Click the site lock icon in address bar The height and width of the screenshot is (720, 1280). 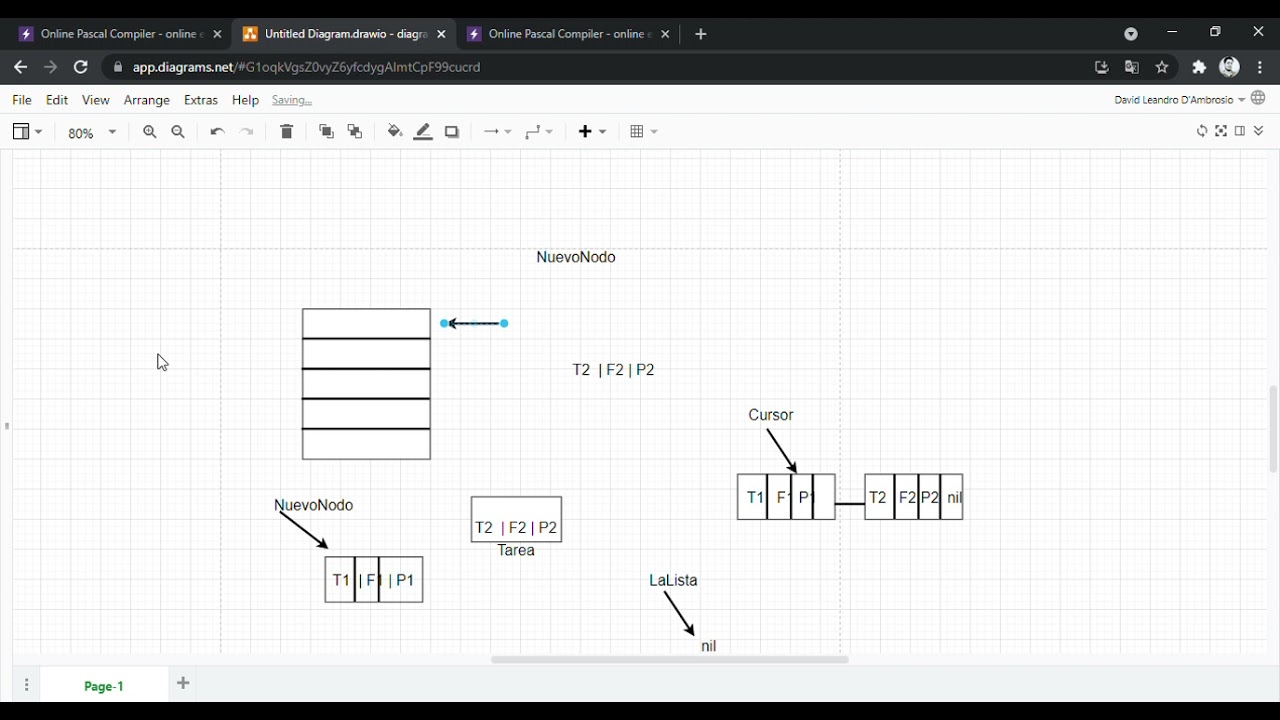coord(118,67)
